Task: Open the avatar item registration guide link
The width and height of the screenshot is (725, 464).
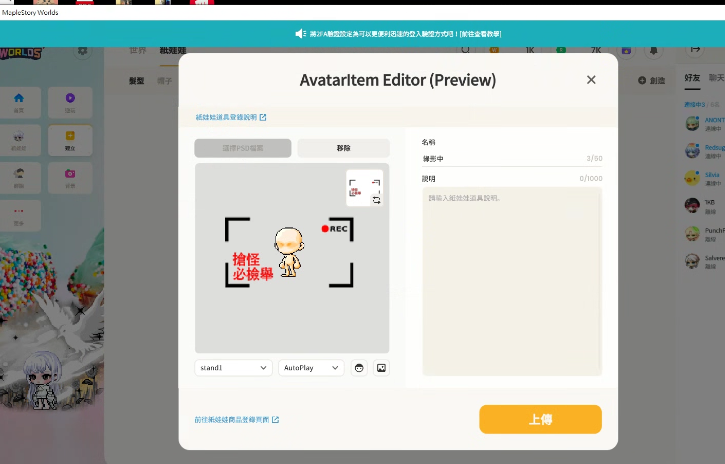Action: 231,117
